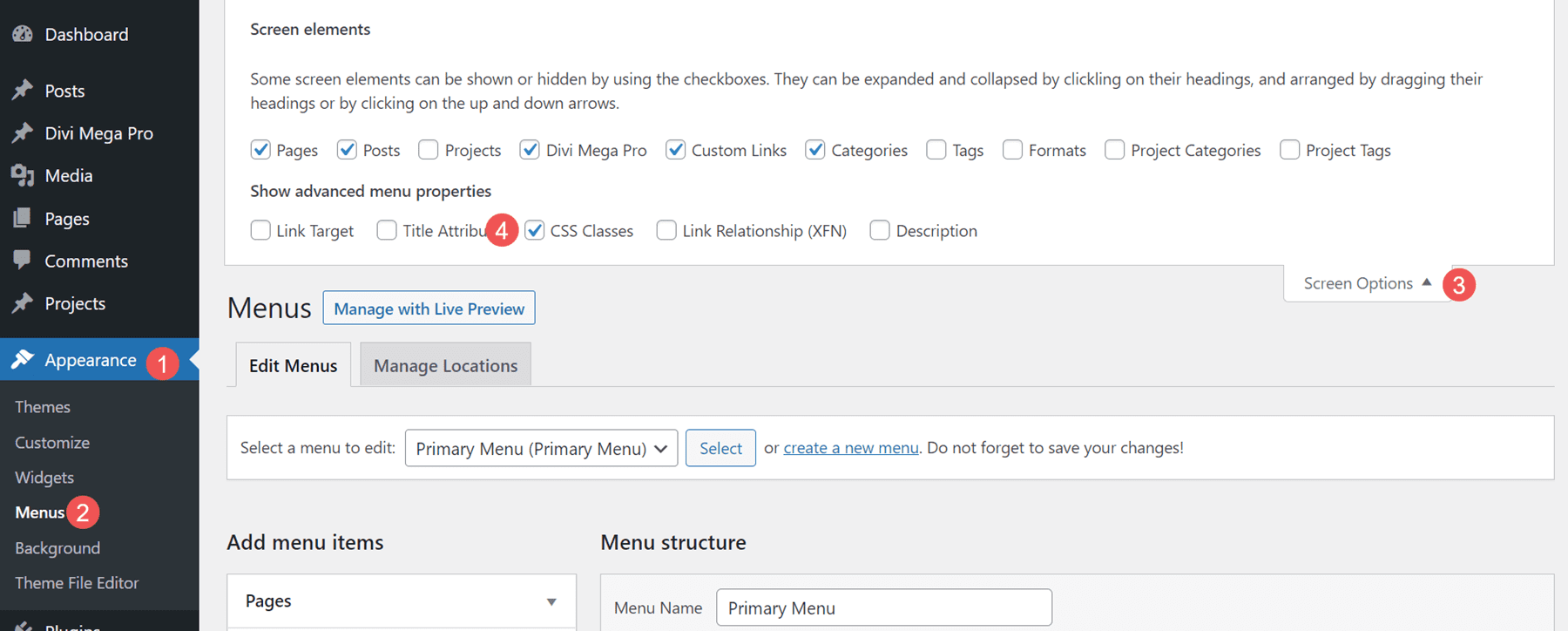
Task: Click the Comments speech bubble icon
Action: tap(23, 260)
